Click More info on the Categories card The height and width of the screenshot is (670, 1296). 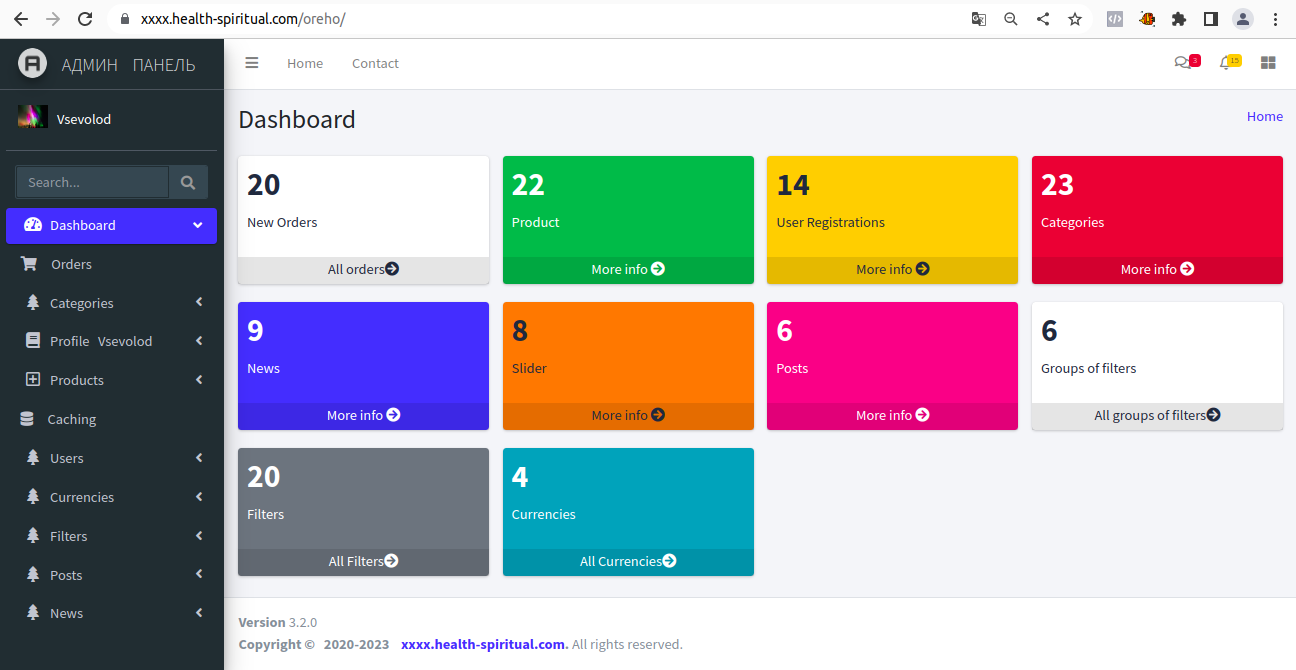click(x=1157, y=269)
